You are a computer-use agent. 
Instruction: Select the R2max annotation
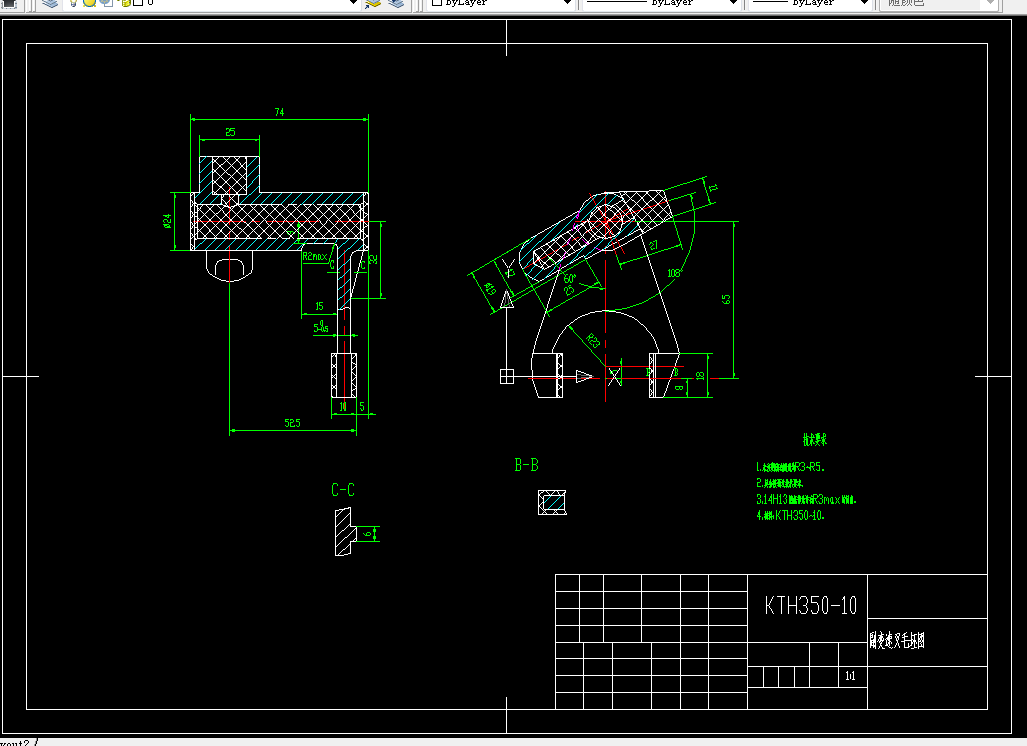coord(314,256)
